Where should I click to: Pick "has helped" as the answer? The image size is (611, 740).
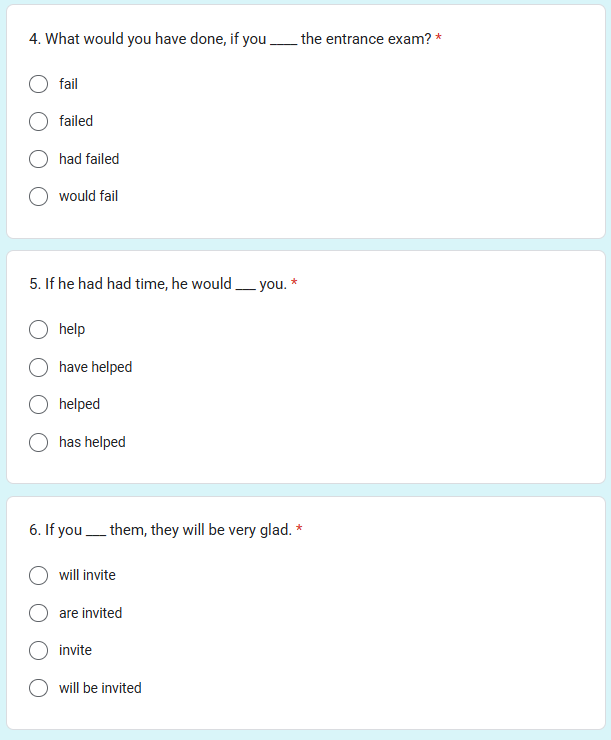tap(38, 442)
